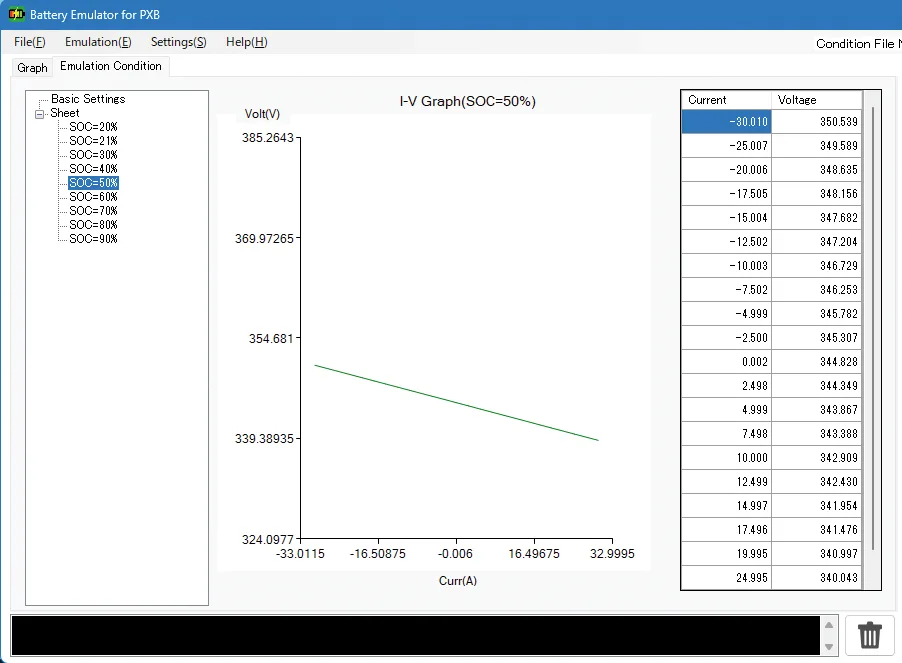Select voltage cell 347.682
The width and height of the screenshot is (902, 663).
click(816, 217)
